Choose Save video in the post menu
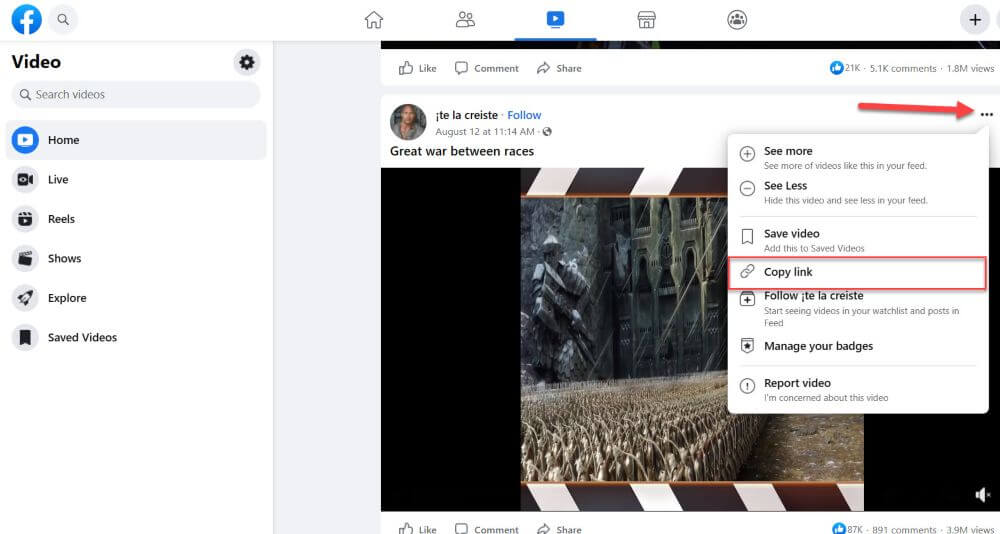The width and height of the screenshot is (1000, 534). [858, 240]
